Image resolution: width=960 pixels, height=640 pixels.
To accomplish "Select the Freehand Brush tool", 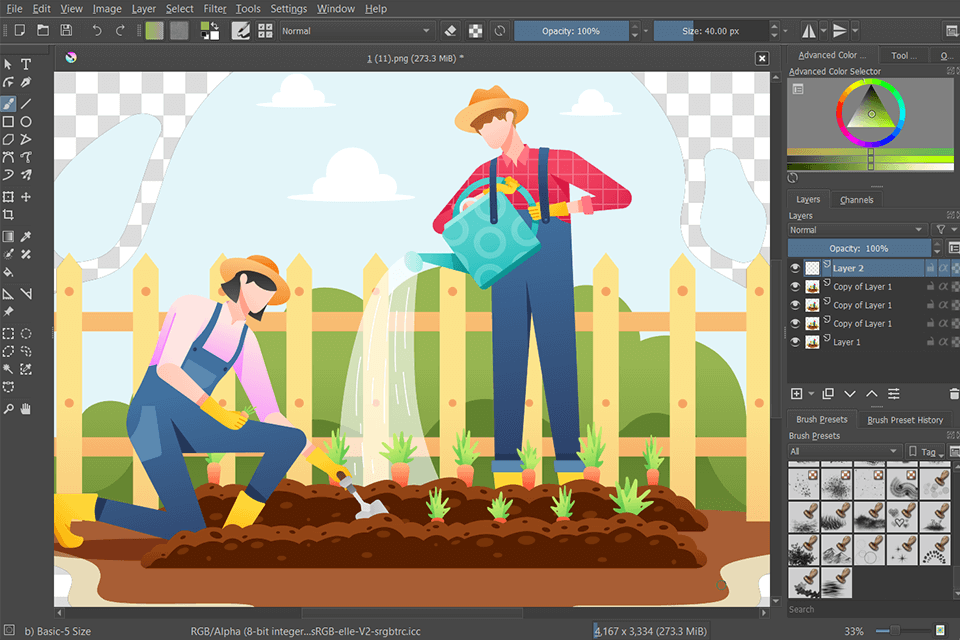I will click(9, 104).
